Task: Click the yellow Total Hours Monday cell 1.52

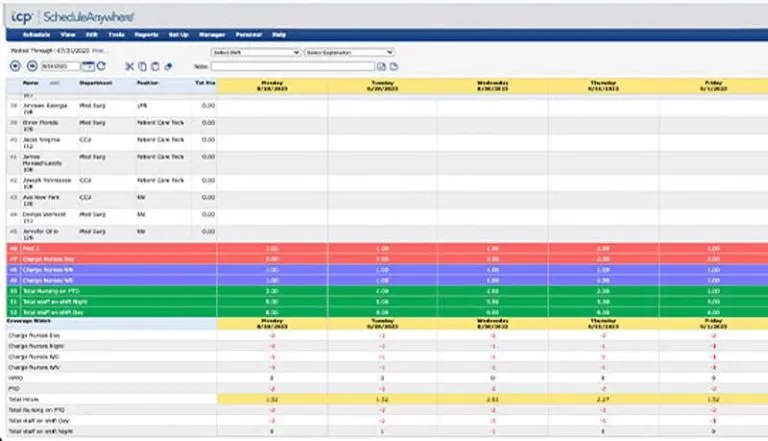Action: [x=272, y=399]
